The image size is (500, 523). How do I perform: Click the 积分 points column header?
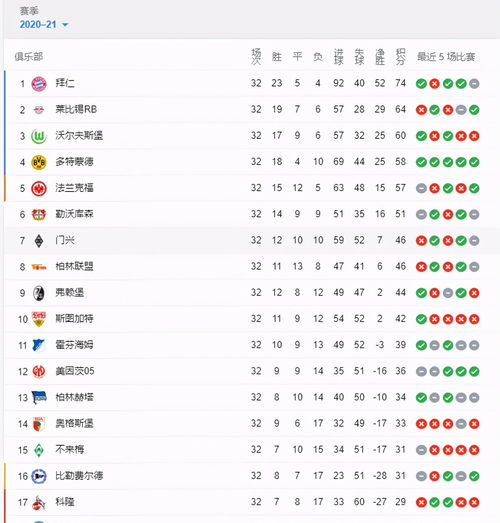click(400, 57)
